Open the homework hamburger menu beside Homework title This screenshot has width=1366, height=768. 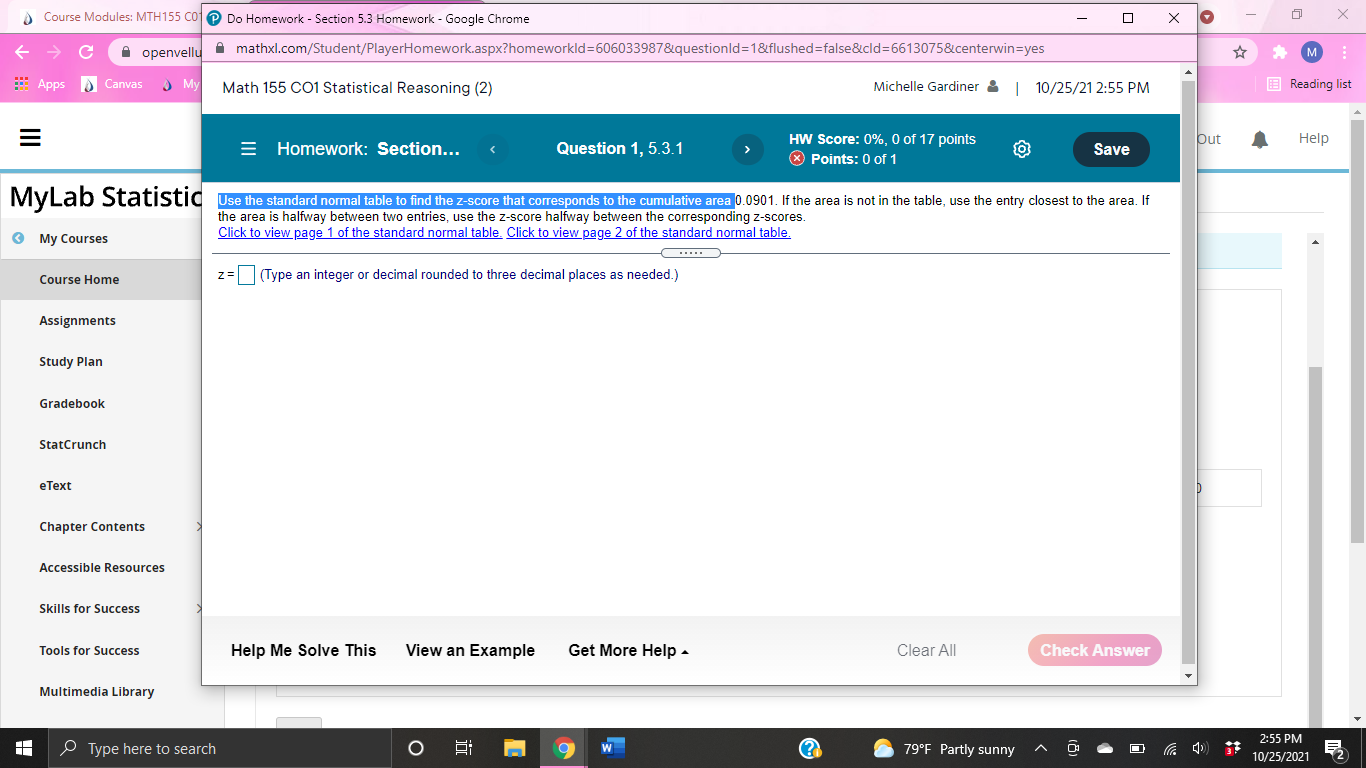[x=249, y=149]
